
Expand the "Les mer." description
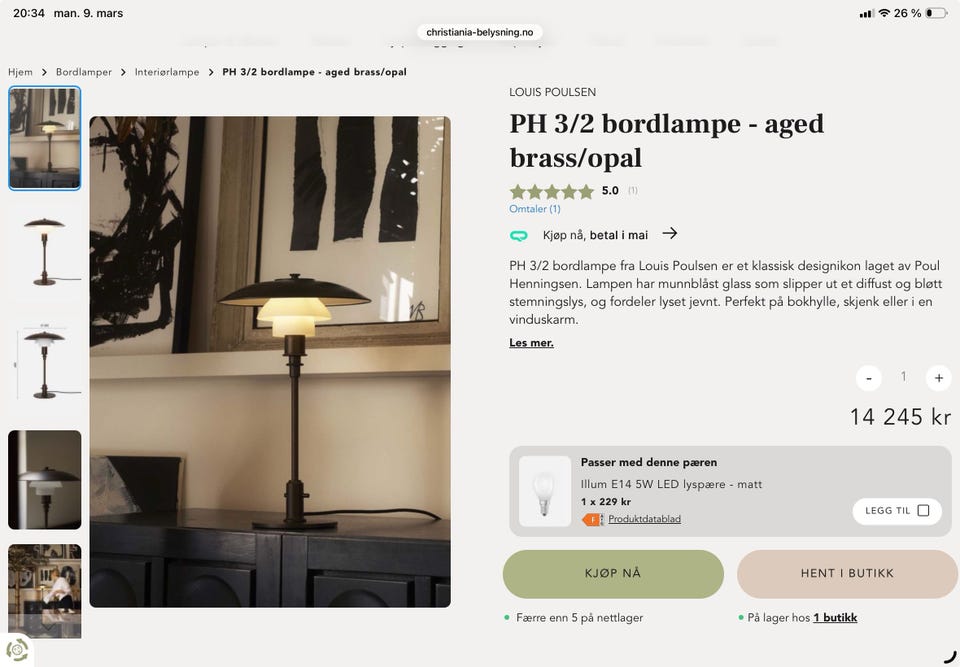[x=531, y=342]
